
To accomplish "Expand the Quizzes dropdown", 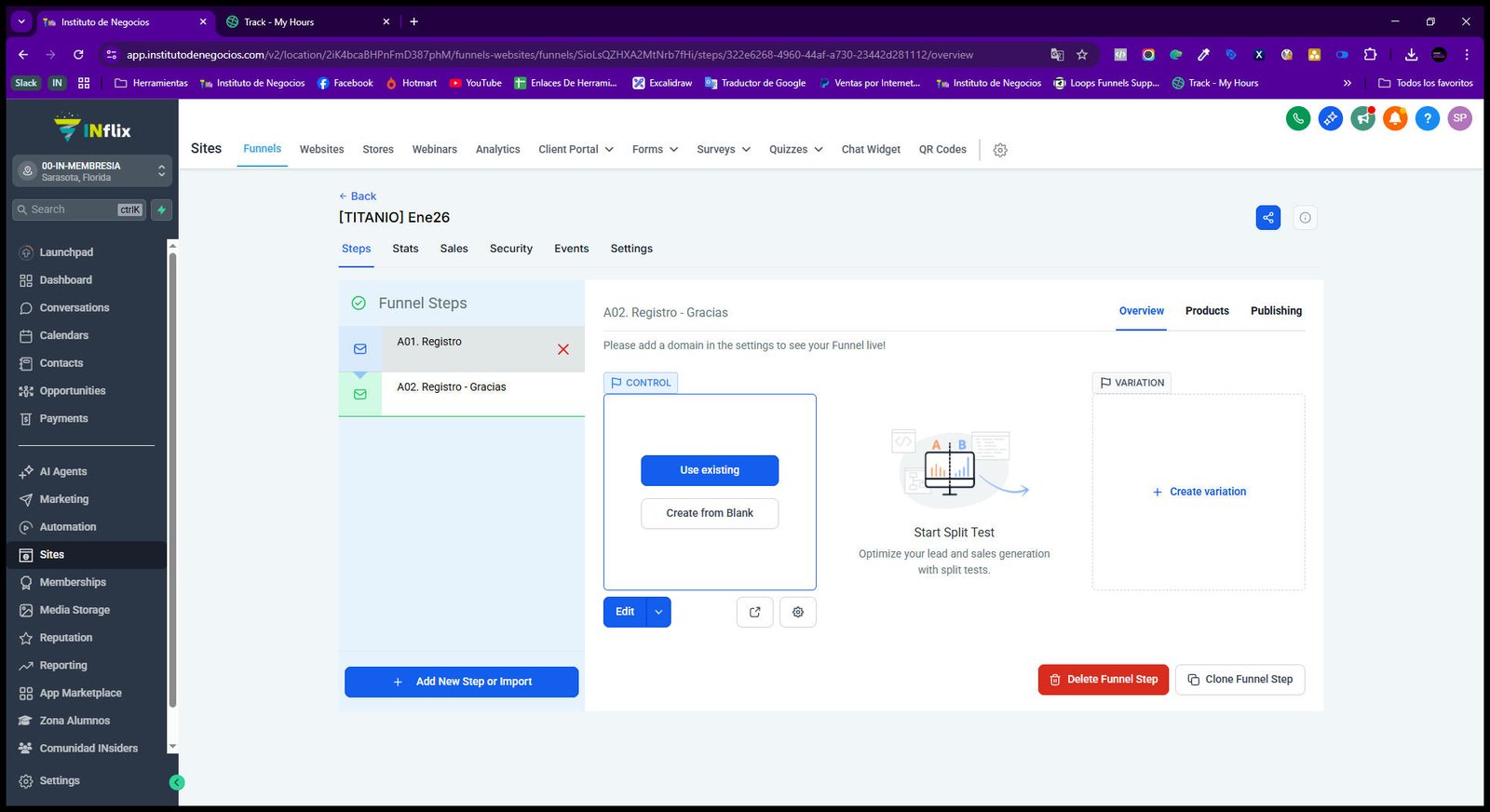I will pyautogui.click(x=796, y=149).
